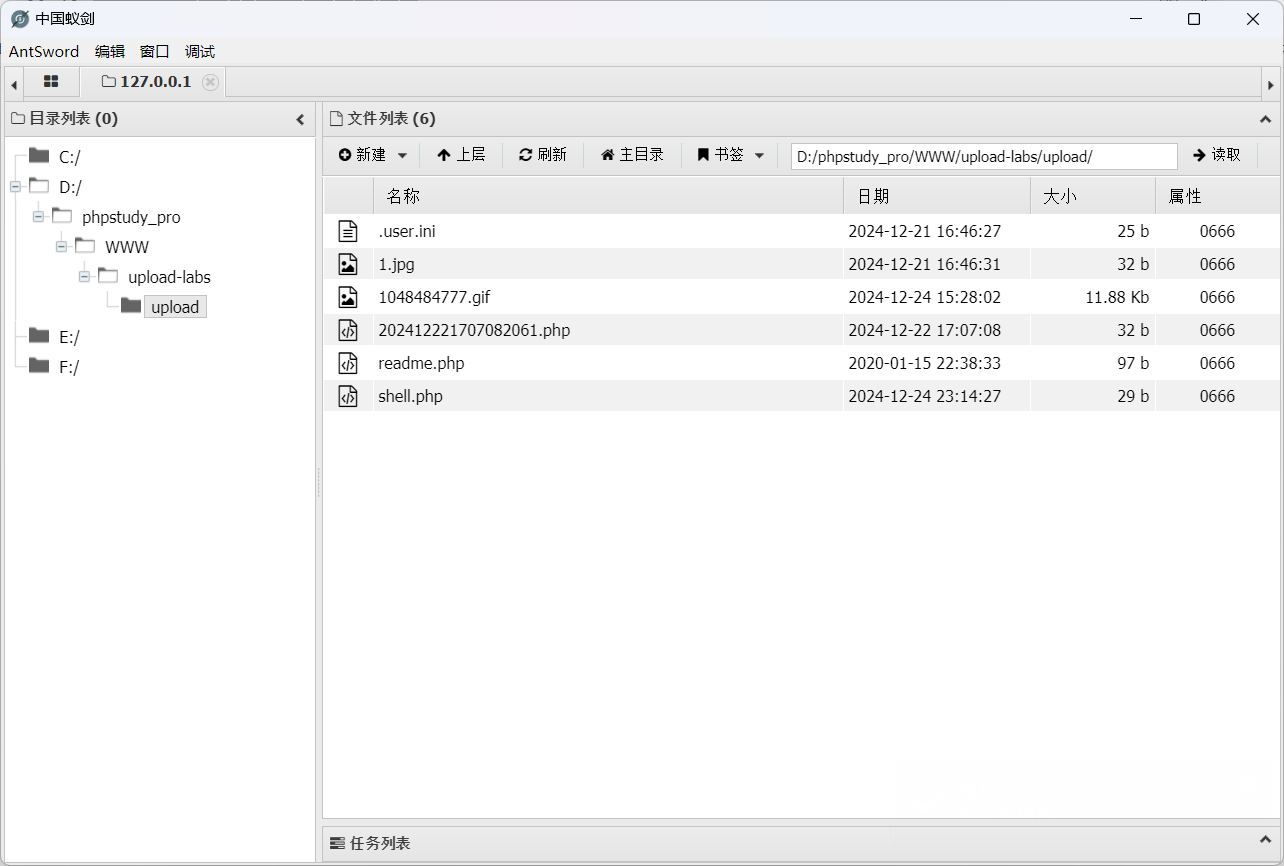Sort by the 日期 column header
Screen dimensions: 1284x866
(937, 196)
